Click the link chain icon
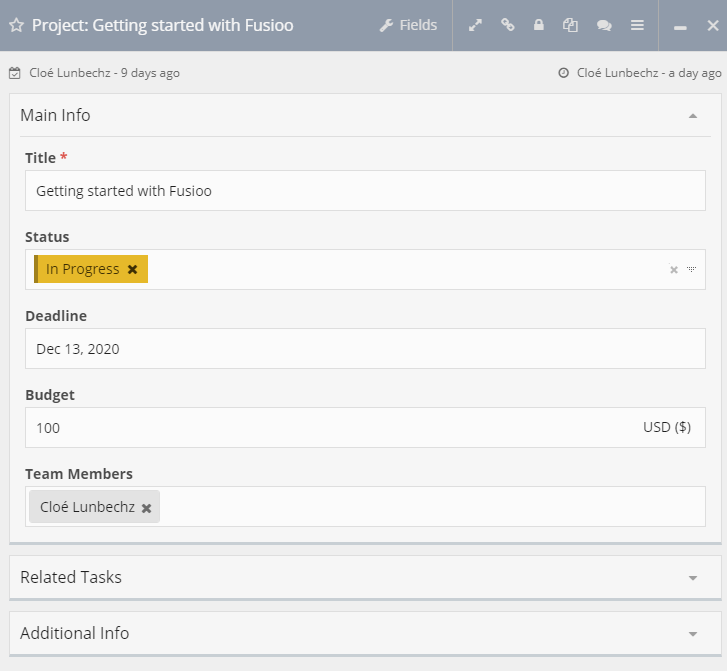The width and height of the screenshot is (727, 671). tap(508, 25)
